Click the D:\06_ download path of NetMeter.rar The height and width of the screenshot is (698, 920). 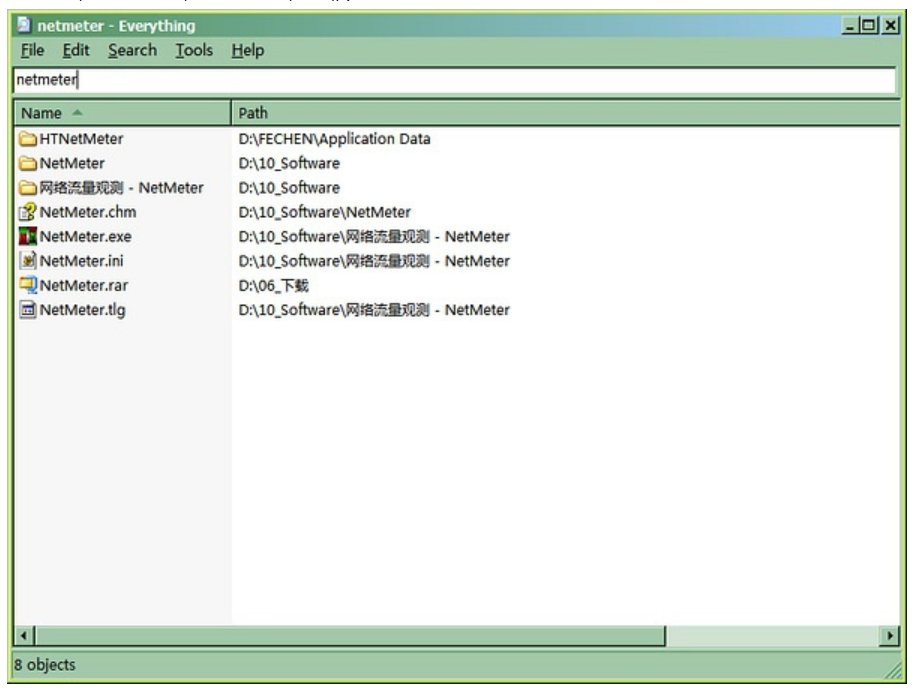coord(273,286)
